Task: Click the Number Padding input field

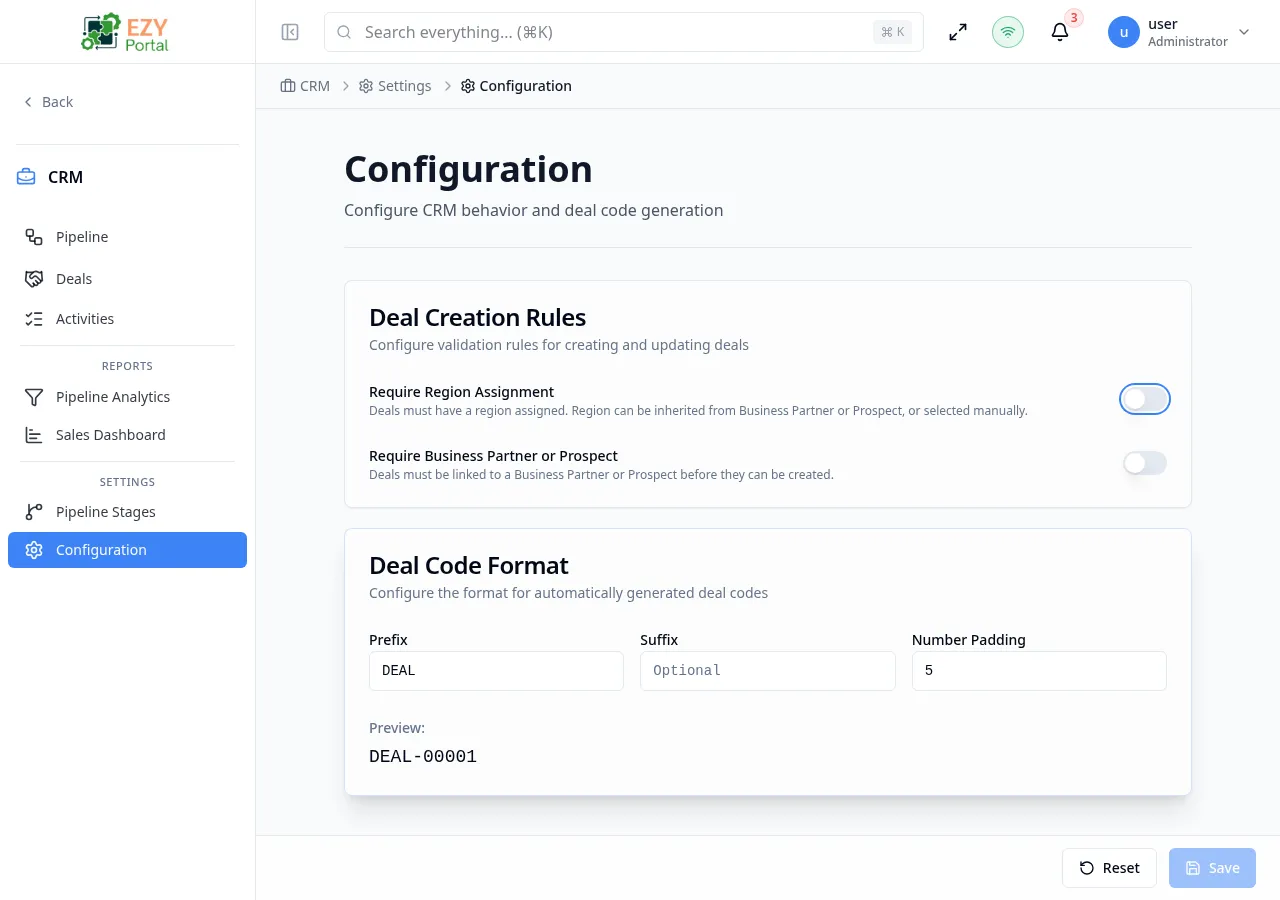Action: pyautogui.click(x=1039, y=671)
